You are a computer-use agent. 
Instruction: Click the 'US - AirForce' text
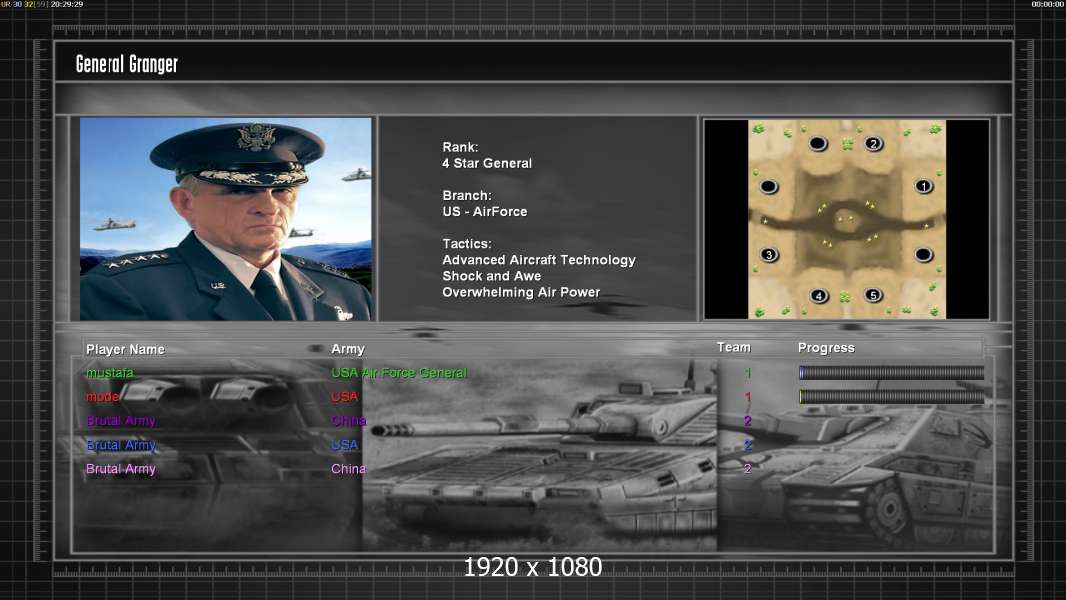pos(485,211)
